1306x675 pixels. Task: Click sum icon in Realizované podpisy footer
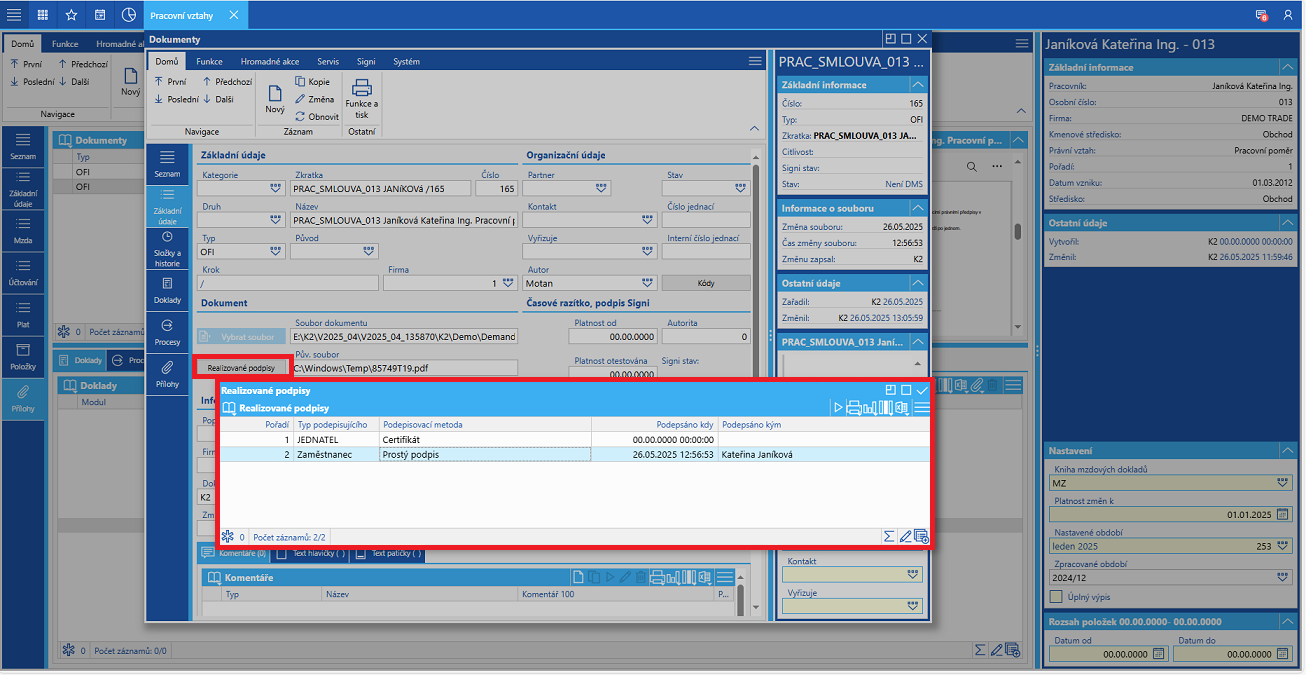coord(889,537)
